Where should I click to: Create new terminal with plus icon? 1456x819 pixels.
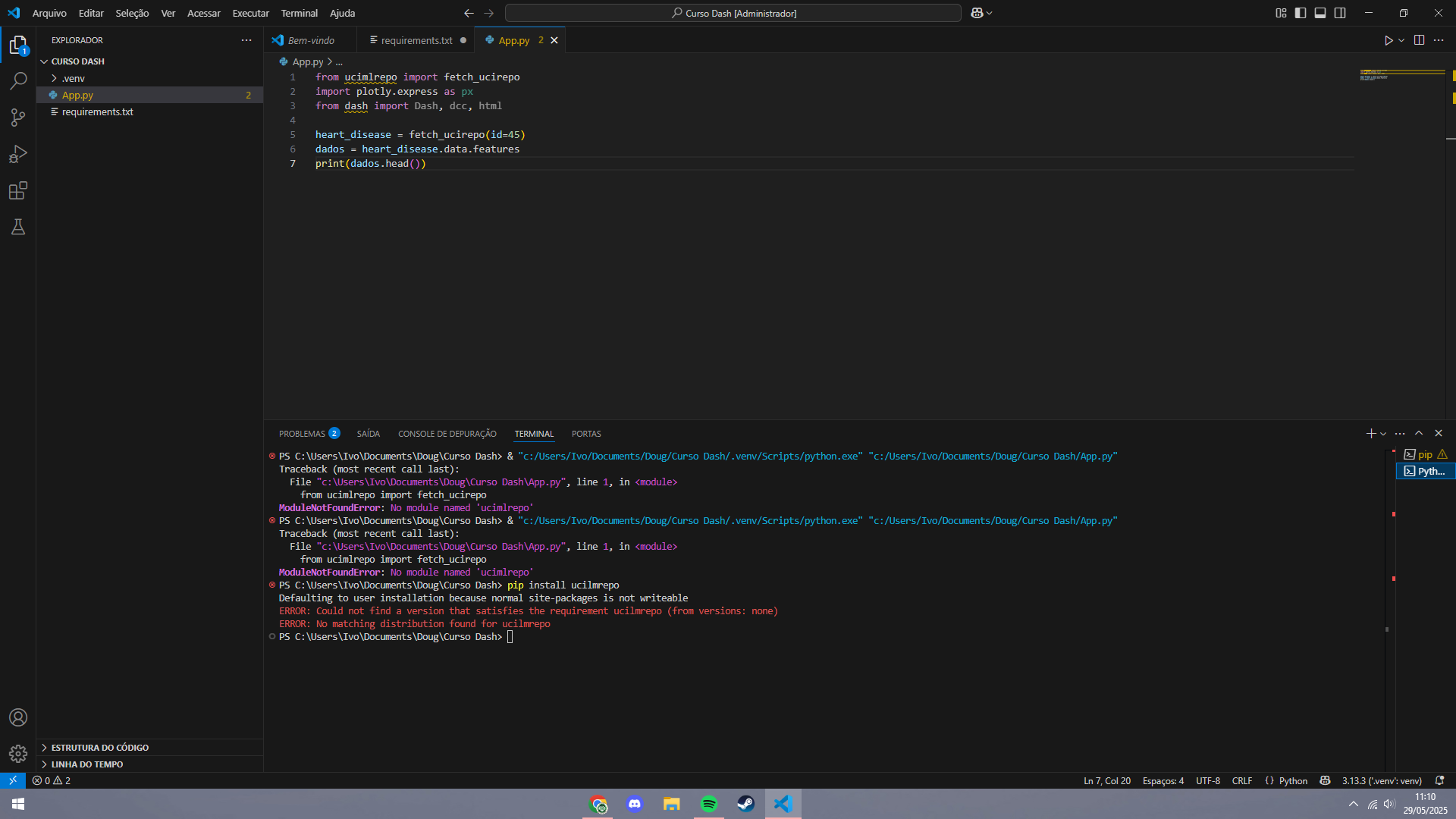point(1371,434)
